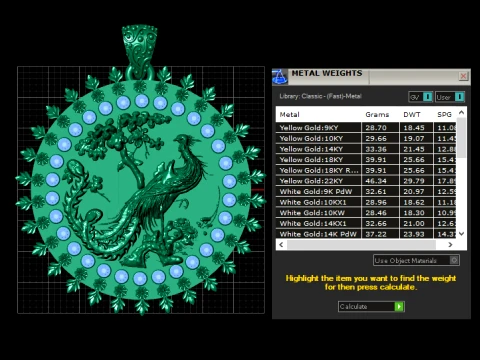Select the White Gold:10KX1 row
The width and height of the screenshot is (480, 360).
coord(366,202)
